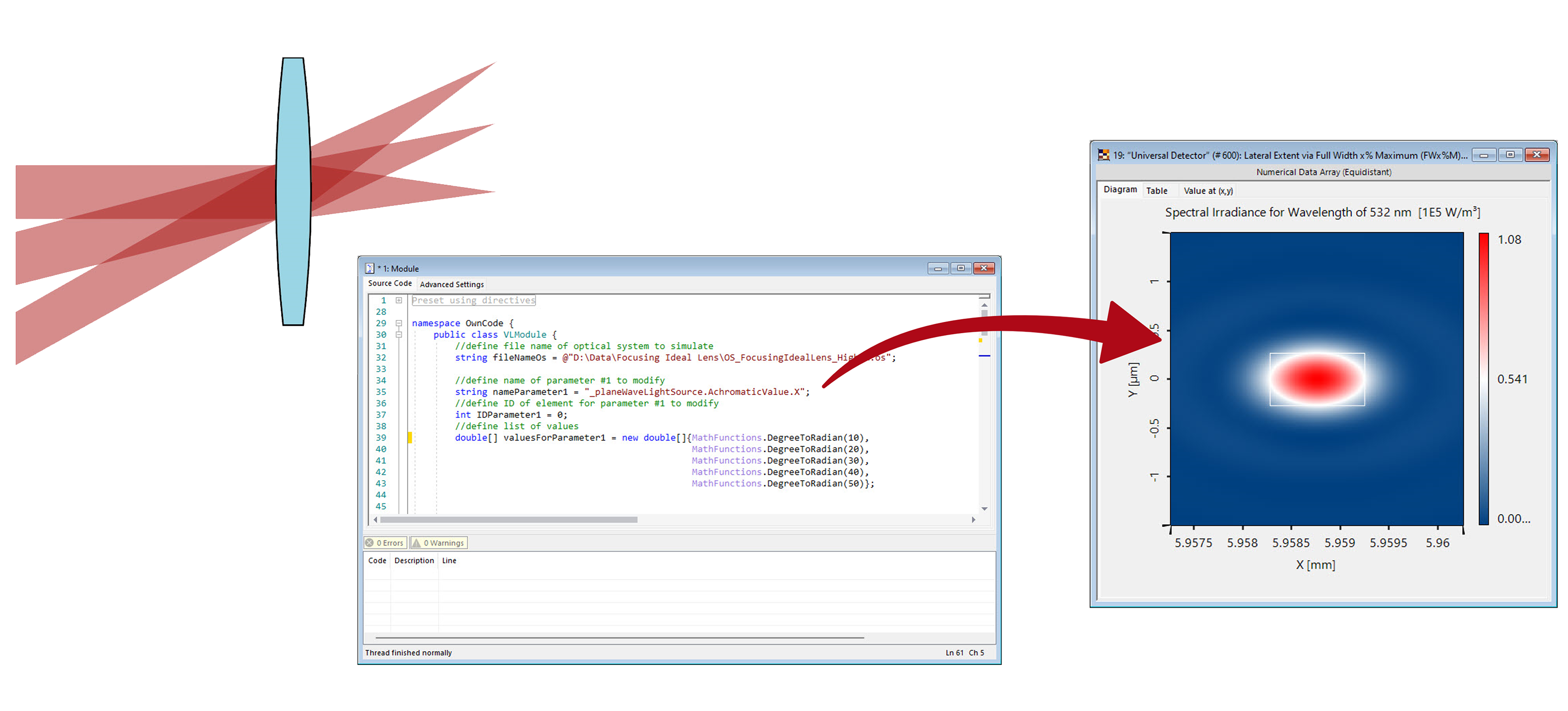The image size is (1568, 711).
Task: Click the horizontal scrollbar in code editor
Action: 508,520
